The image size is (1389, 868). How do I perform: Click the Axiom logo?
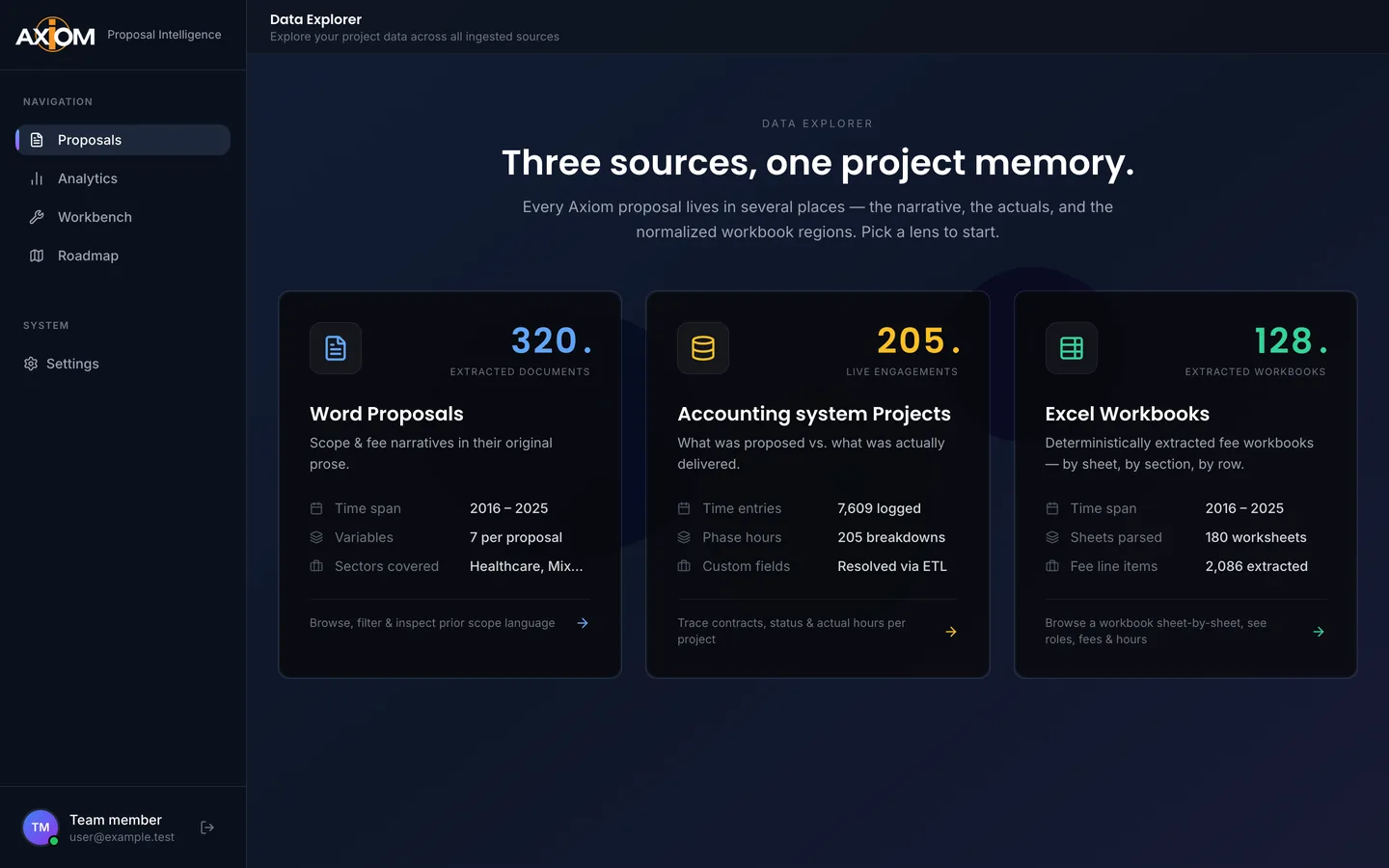point(55,35)
